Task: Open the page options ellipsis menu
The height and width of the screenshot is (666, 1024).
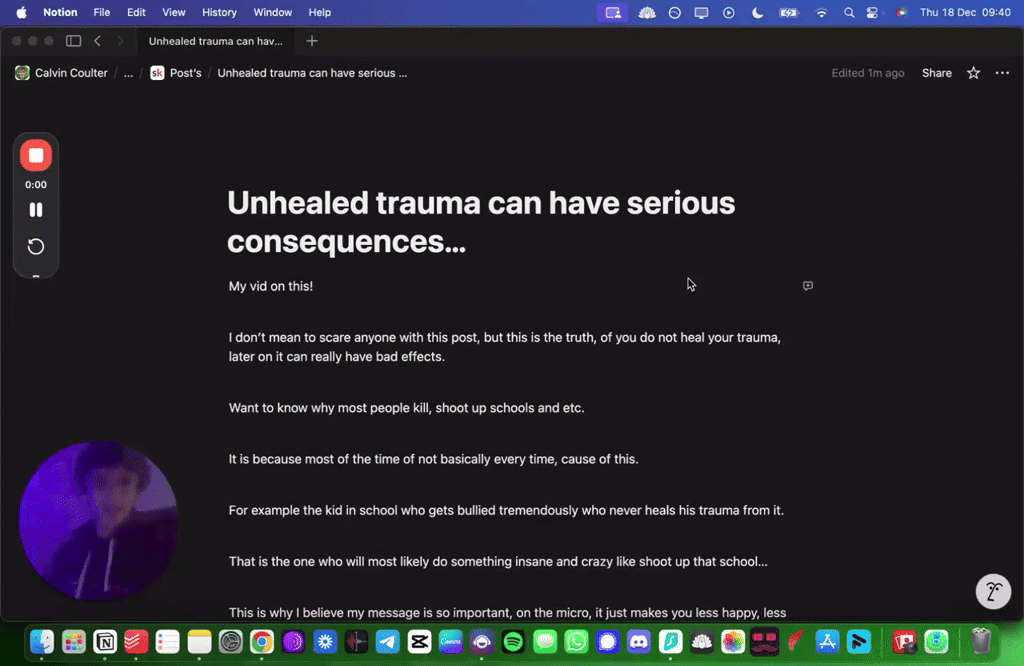Action: [x=1003, y=72]
